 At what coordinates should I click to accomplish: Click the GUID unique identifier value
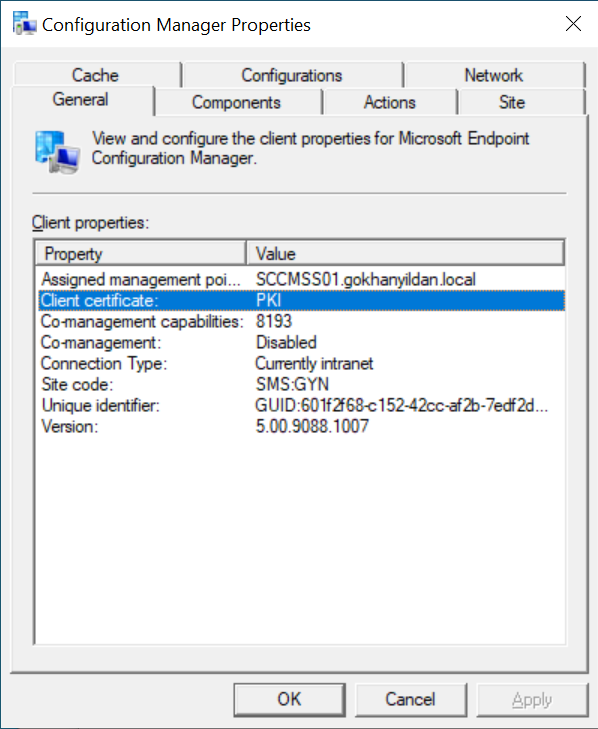pos(401,405)
